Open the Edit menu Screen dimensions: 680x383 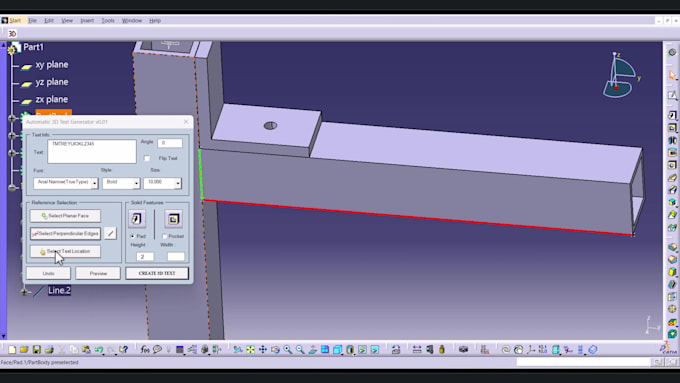pyautogui.click(x=49, y=20)
